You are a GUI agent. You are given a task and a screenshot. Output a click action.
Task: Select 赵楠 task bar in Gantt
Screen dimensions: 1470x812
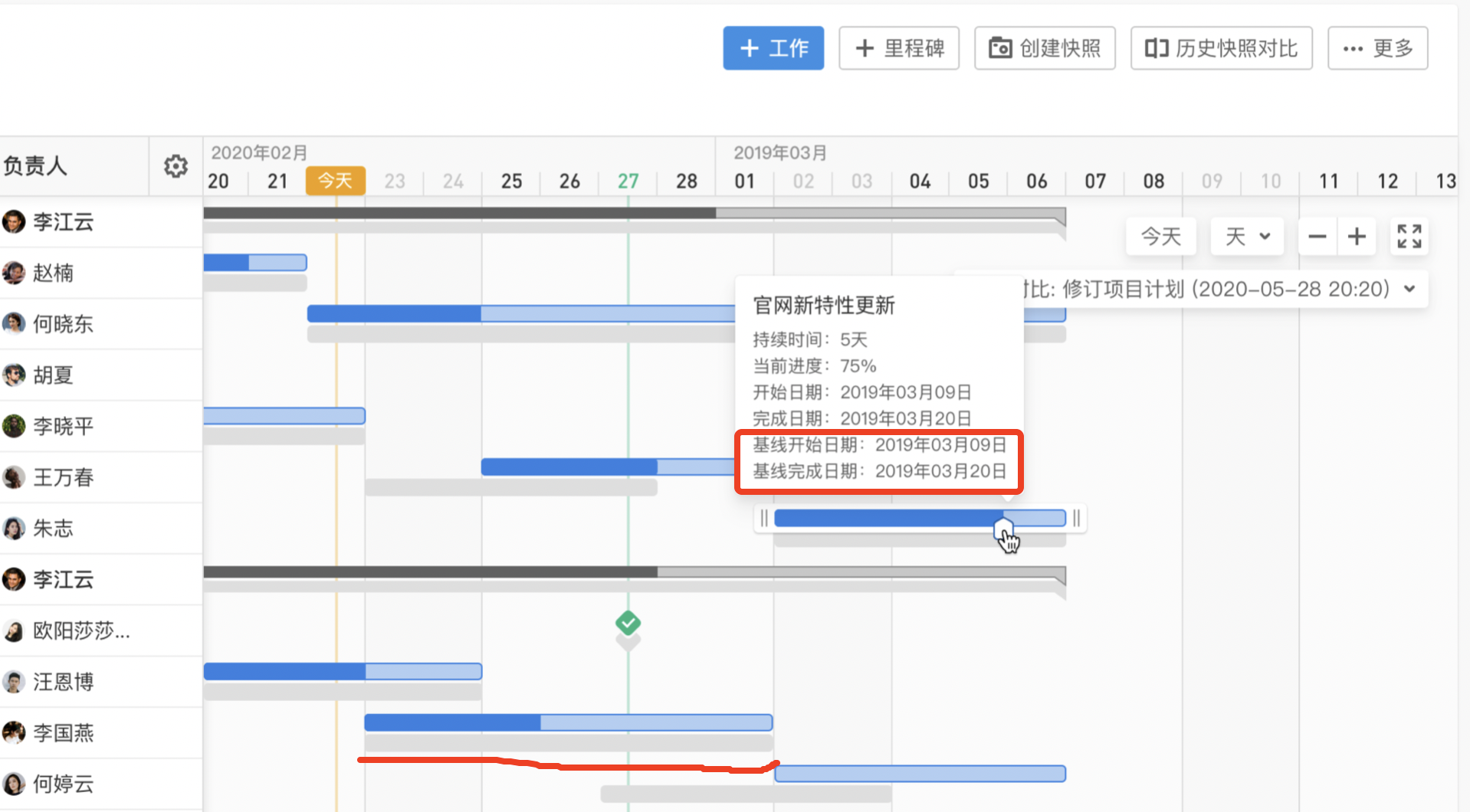tap(255, 263)
